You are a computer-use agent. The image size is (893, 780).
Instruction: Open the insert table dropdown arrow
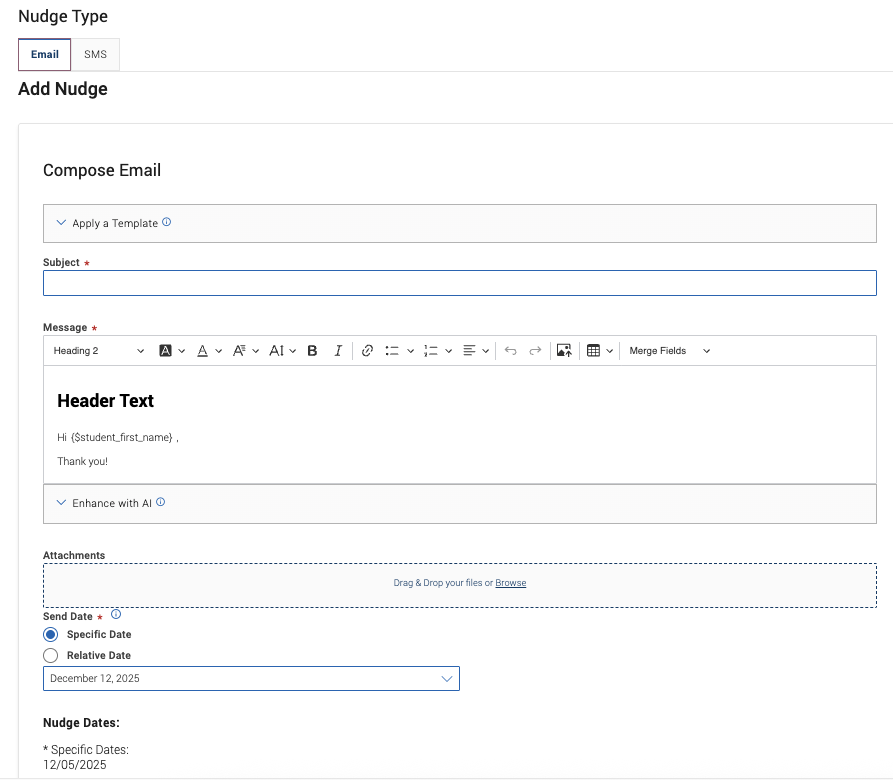click(609, 351)
